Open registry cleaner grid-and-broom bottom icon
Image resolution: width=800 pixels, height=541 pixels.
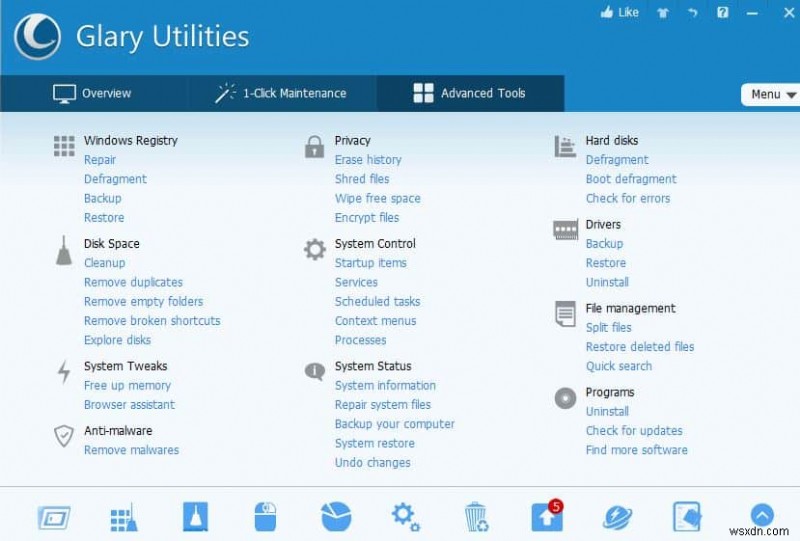point(124,518)
